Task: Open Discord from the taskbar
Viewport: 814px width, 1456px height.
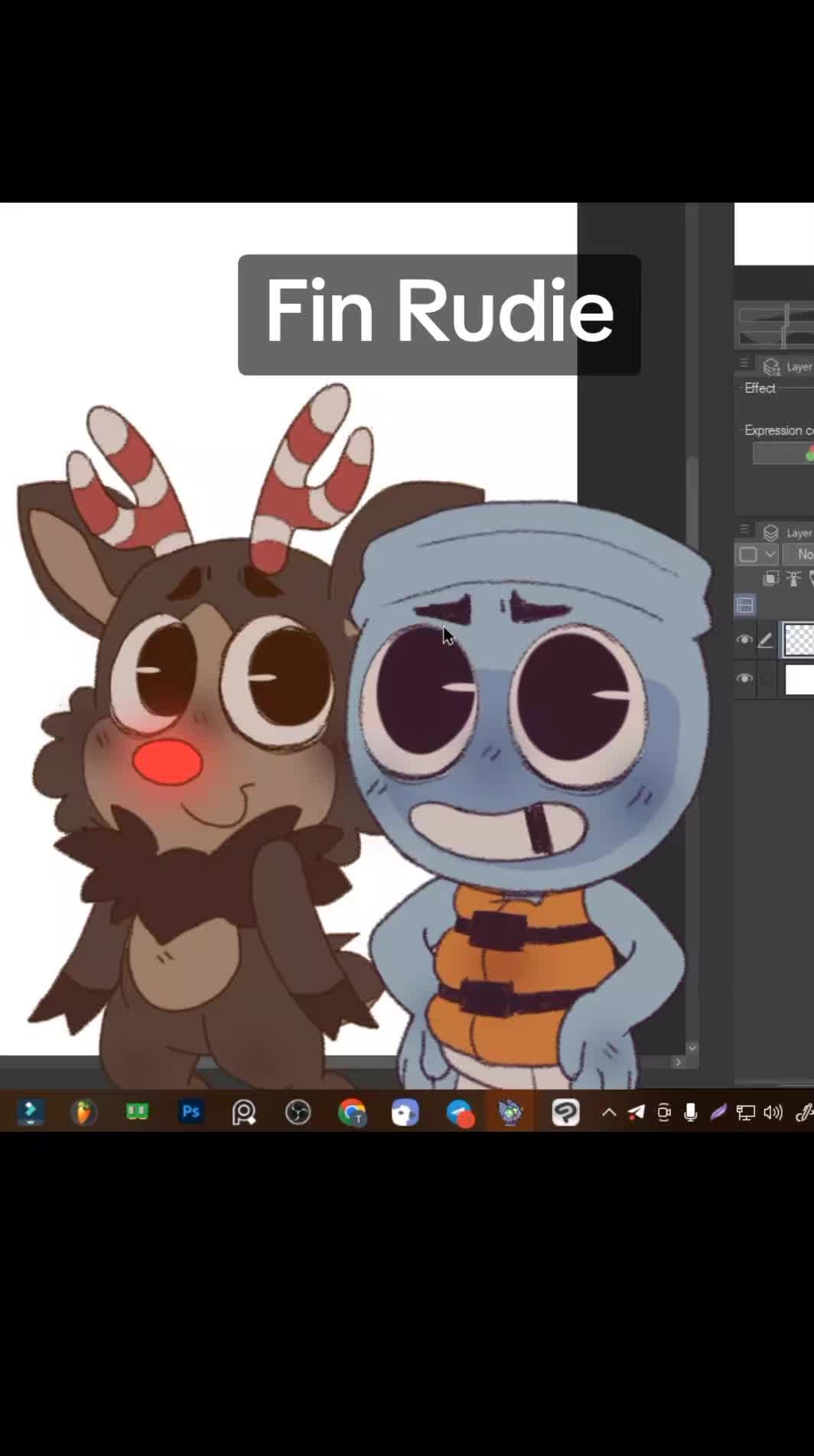Action: [405, 1113]
